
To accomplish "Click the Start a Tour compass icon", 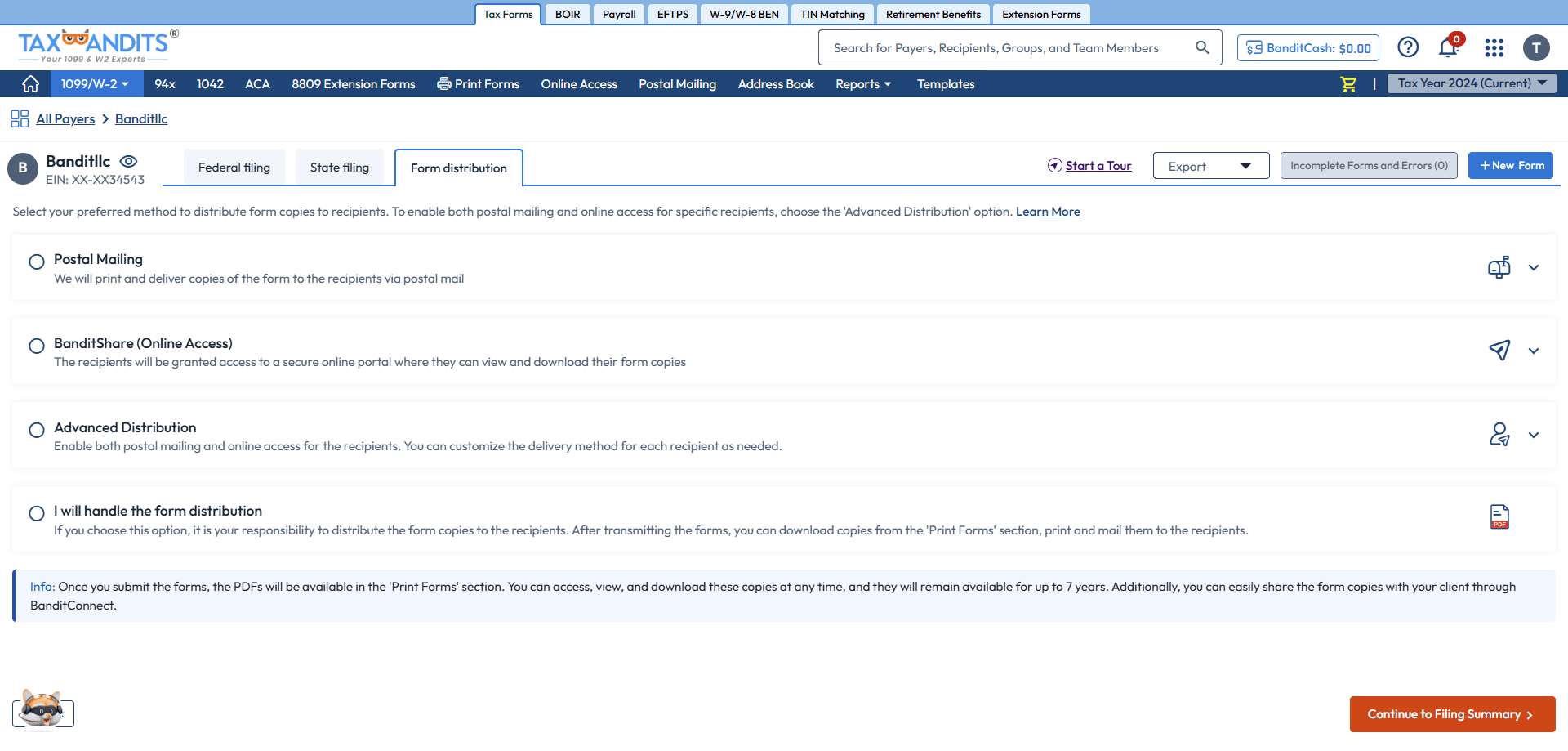I will pos(1055,166).
